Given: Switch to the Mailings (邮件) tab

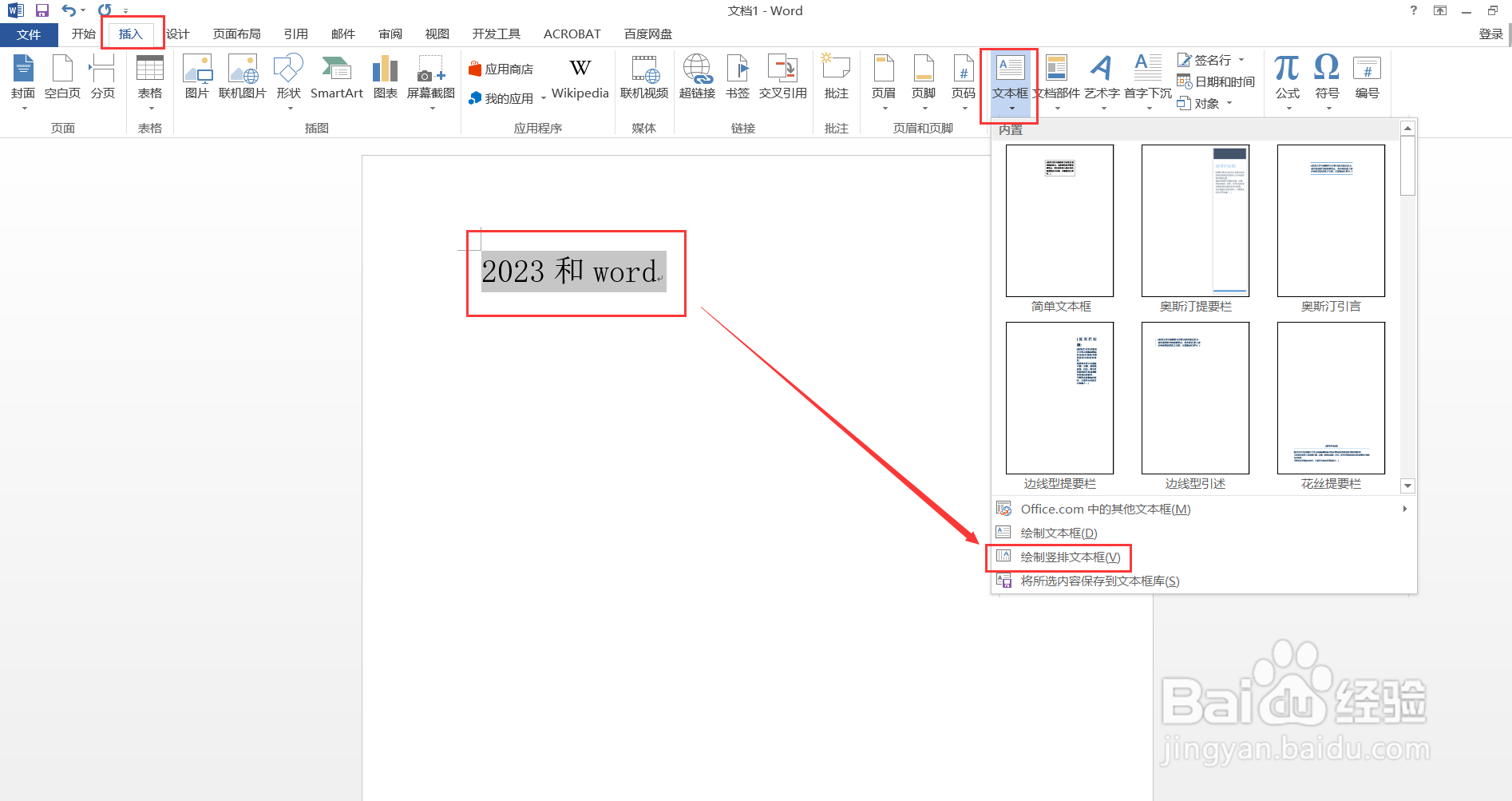Looking at the screenshot, I should coord(342,34).
